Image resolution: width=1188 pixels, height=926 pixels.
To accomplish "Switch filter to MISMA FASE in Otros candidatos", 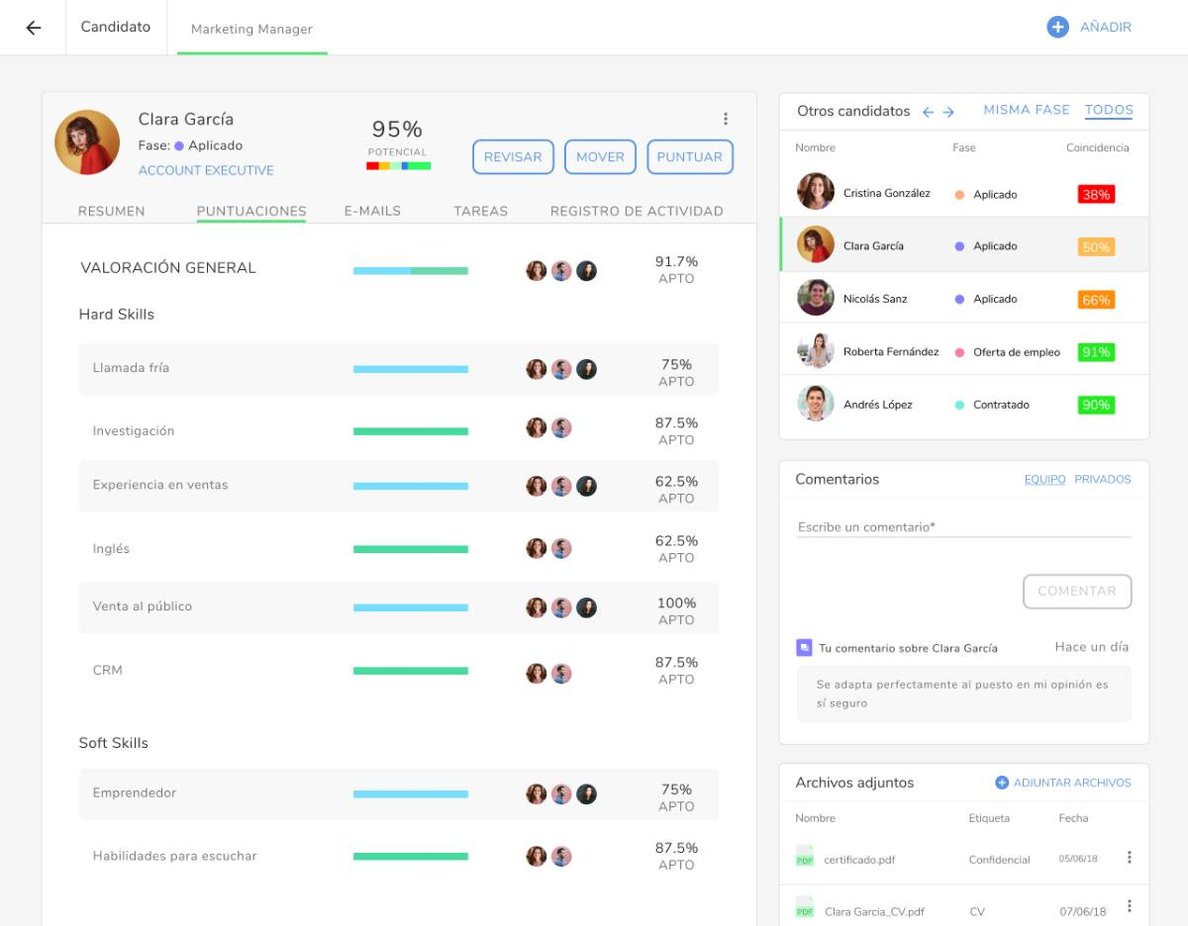I will (x=1026, y=110).
